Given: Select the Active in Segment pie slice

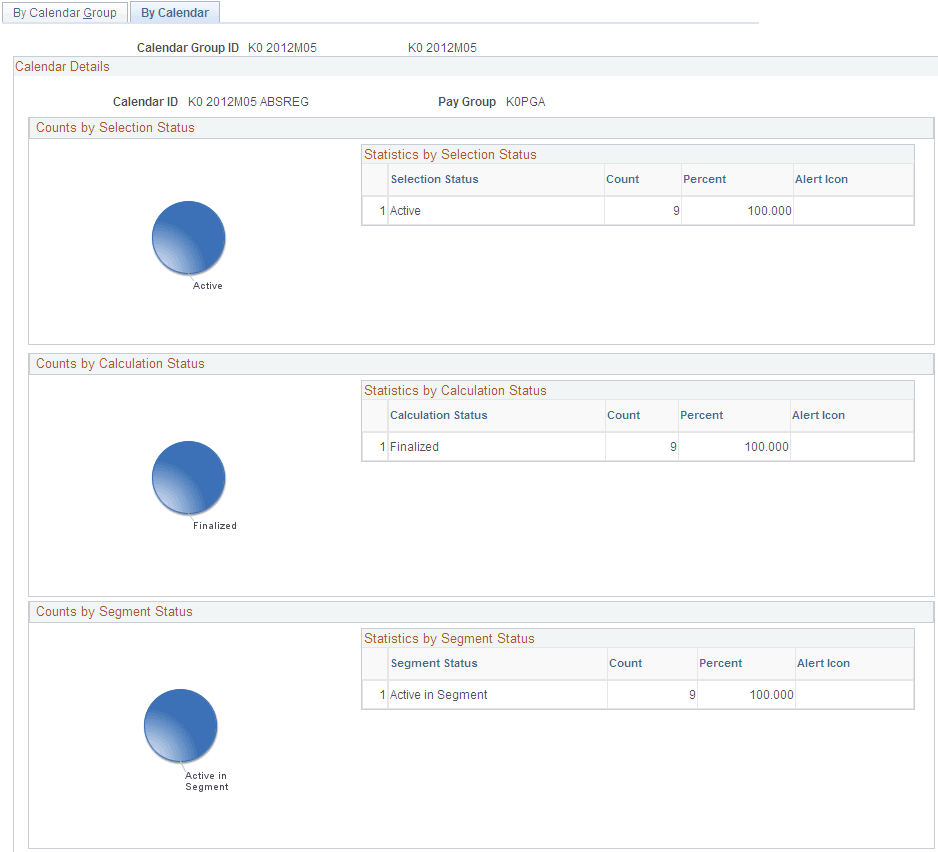Looking at the screenshot, I should point(180,724).
